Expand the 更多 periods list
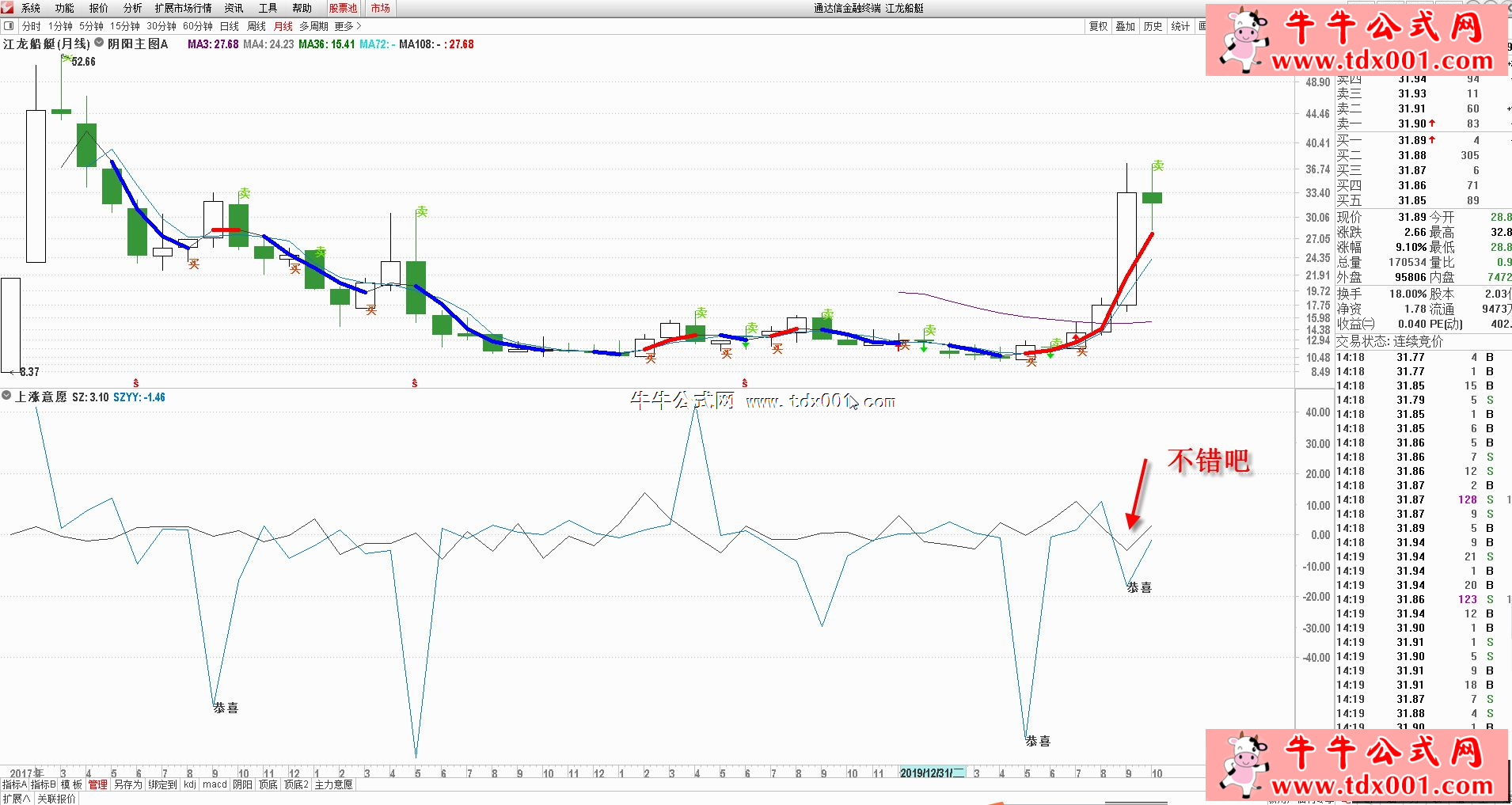The height and width of the screenshot is (805, 1512). (x=348, y=26)
